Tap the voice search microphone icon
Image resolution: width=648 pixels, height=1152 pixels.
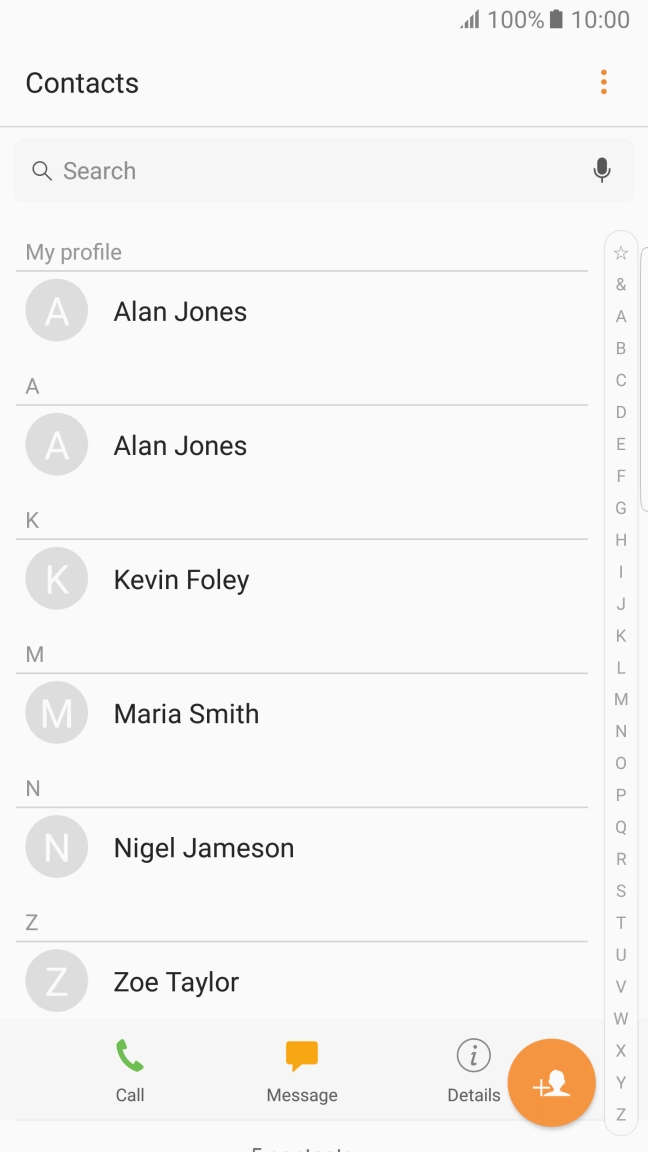(x=601, y=171)
